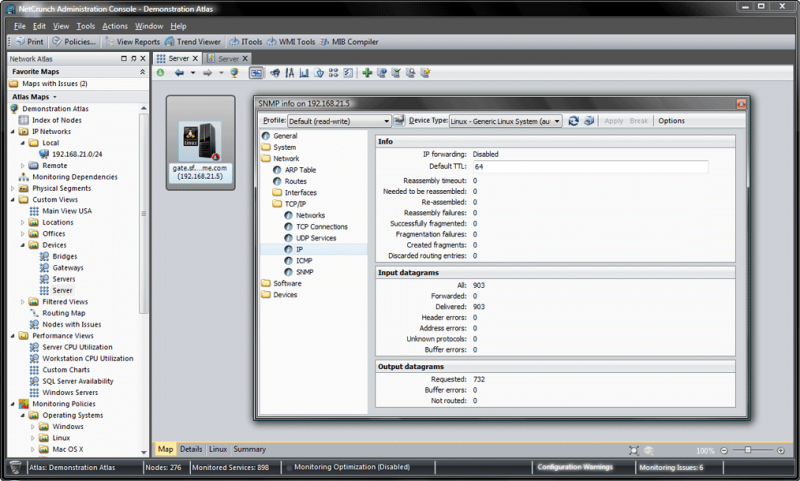
Task: Collapse the Favorite Maps section chevron
Action: coord(142,72)
